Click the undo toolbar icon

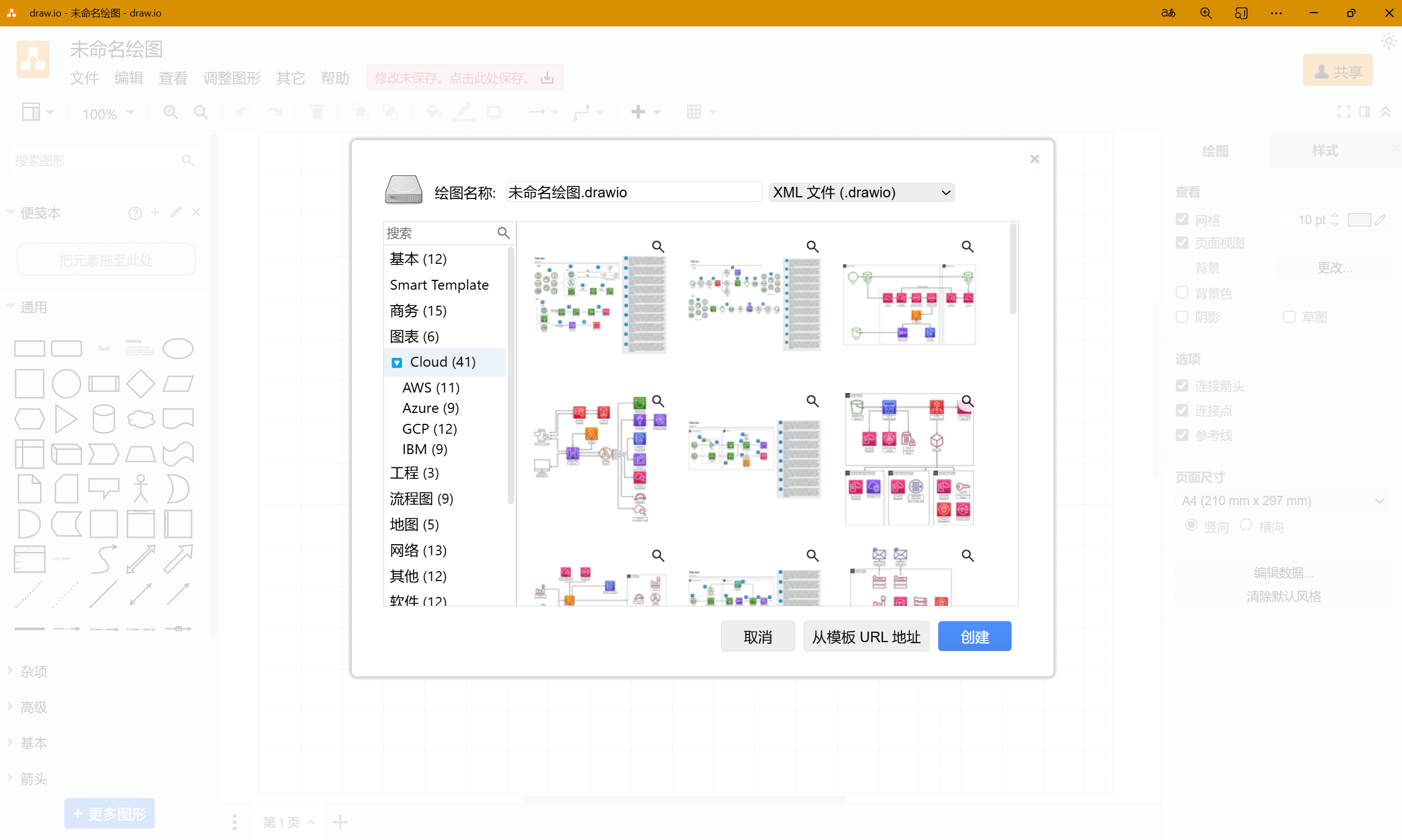243,112
